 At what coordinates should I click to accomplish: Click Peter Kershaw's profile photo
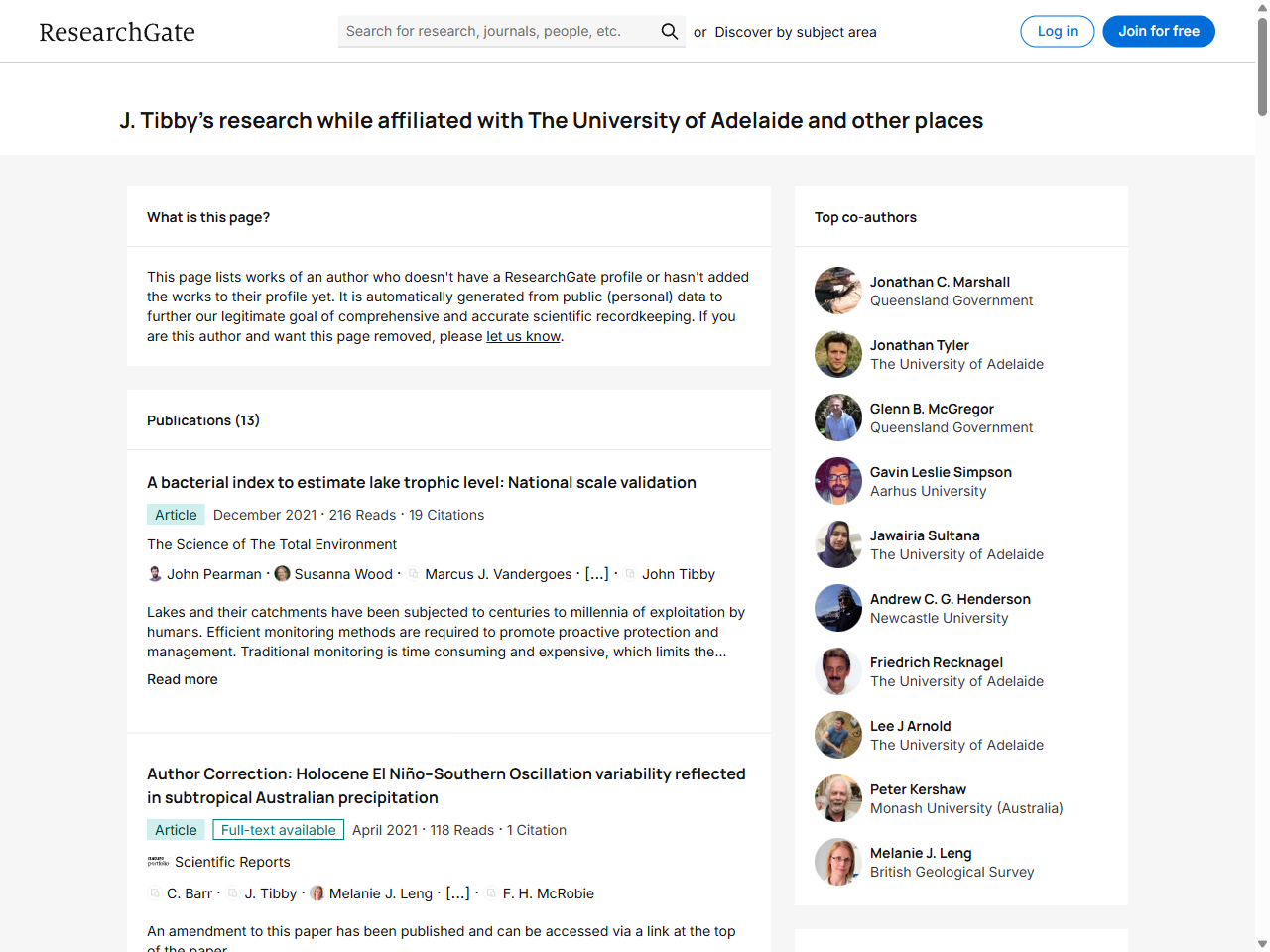pos(838,798)
